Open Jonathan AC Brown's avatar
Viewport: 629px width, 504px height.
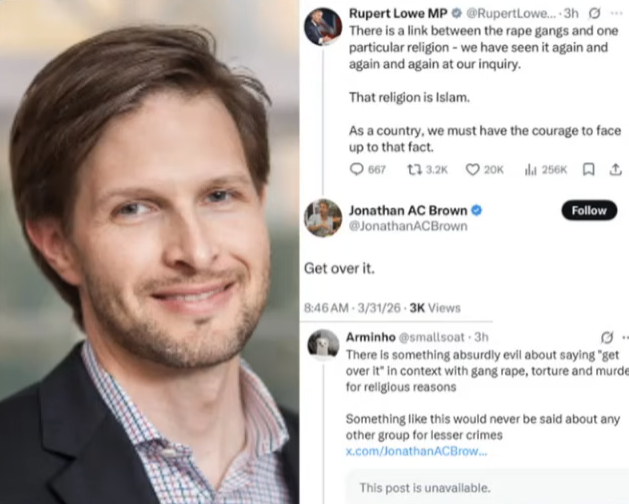pyautogui.click(x=323, y=218)
